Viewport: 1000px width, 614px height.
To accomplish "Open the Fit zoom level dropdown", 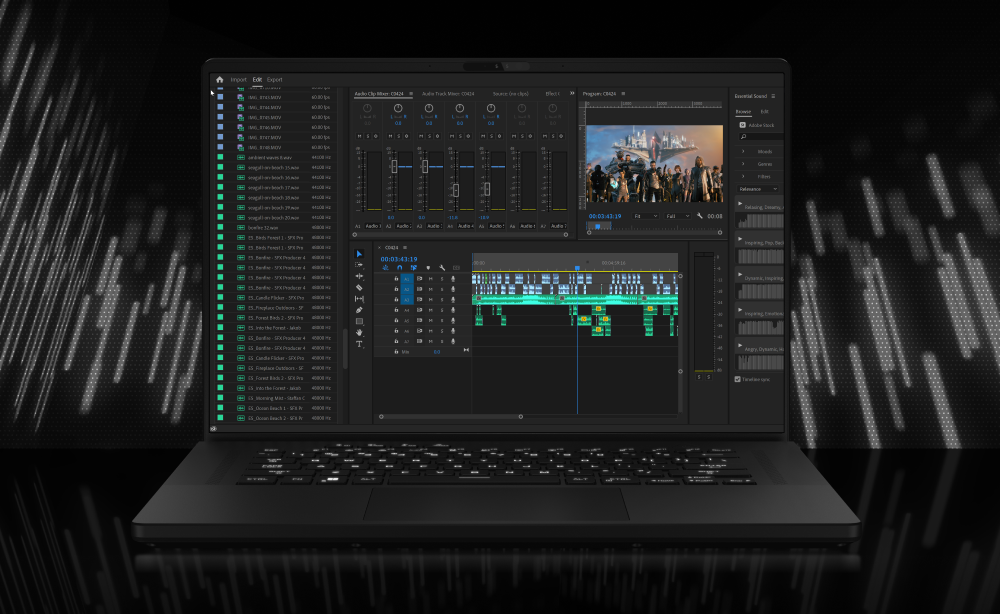I will pos(645,216).
